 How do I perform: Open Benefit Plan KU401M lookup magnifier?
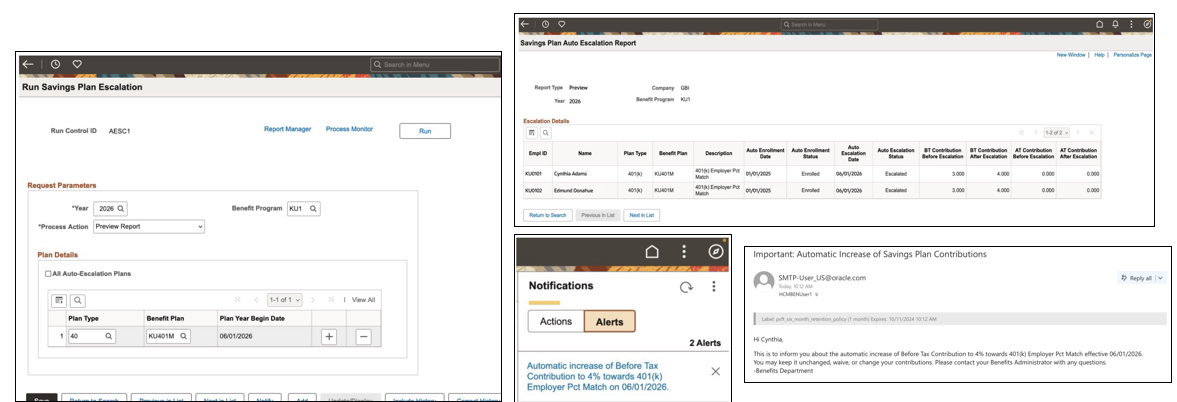click(x=183, y=337)
